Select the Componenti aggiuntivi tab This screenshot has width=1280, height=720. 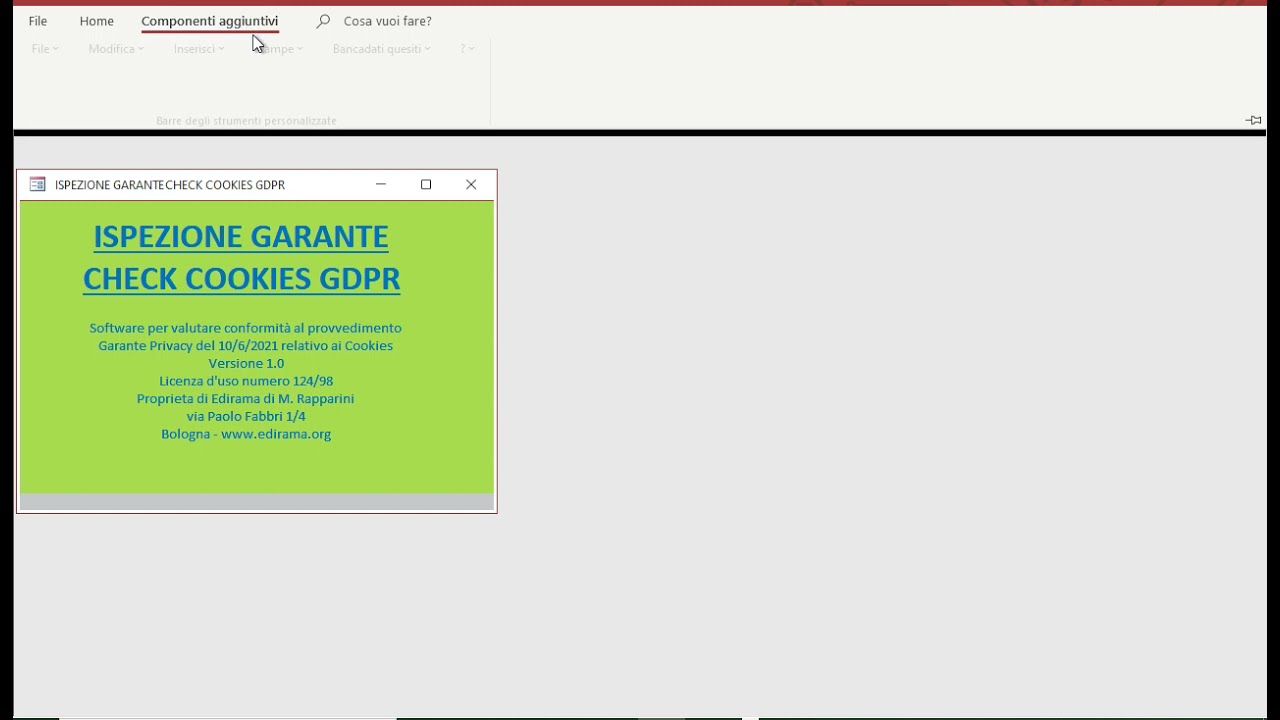[x=210, y=21]
